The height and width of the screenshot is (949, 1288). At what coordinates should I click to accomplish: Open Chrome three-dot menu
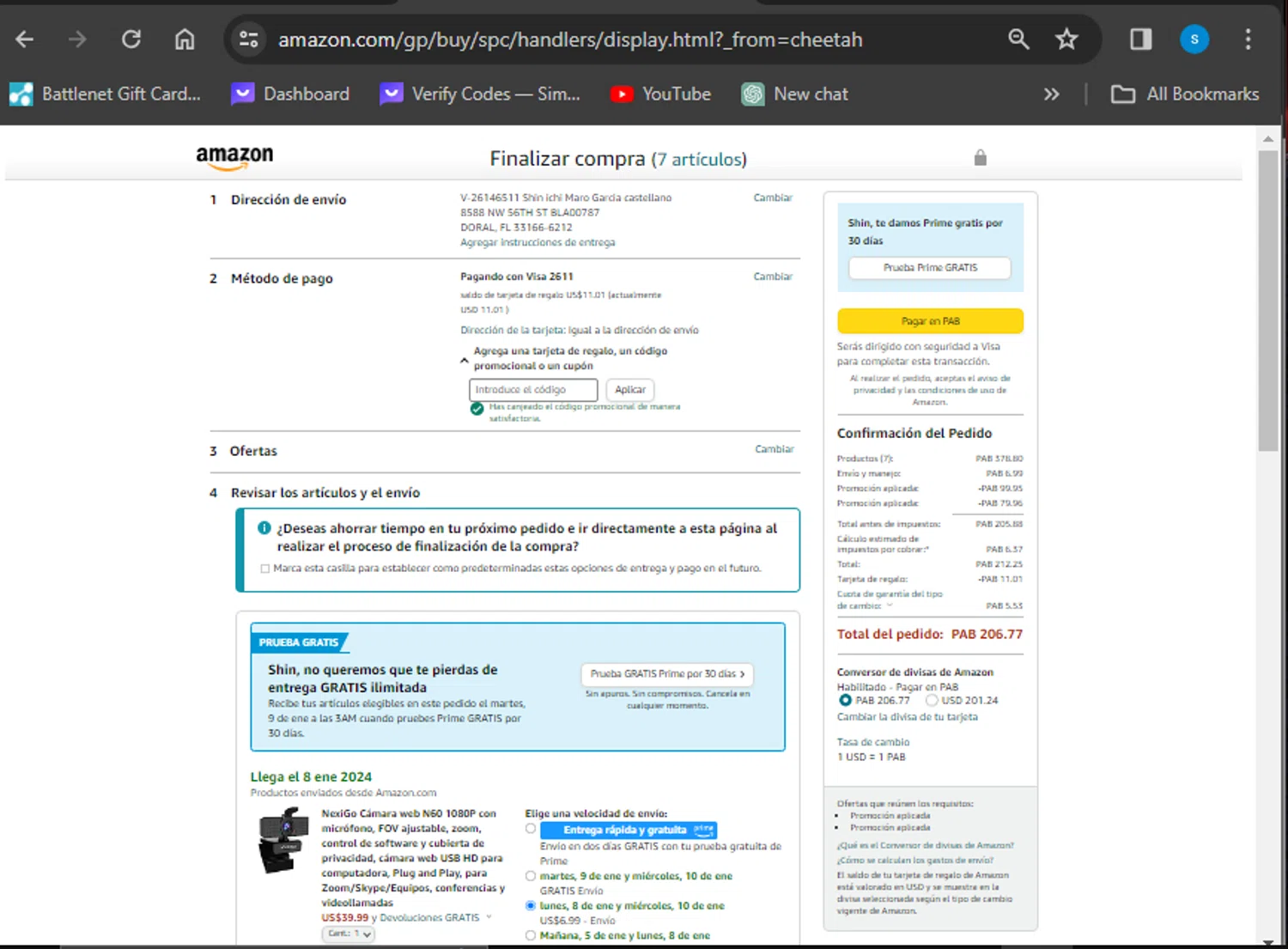tap(1248, 40)
